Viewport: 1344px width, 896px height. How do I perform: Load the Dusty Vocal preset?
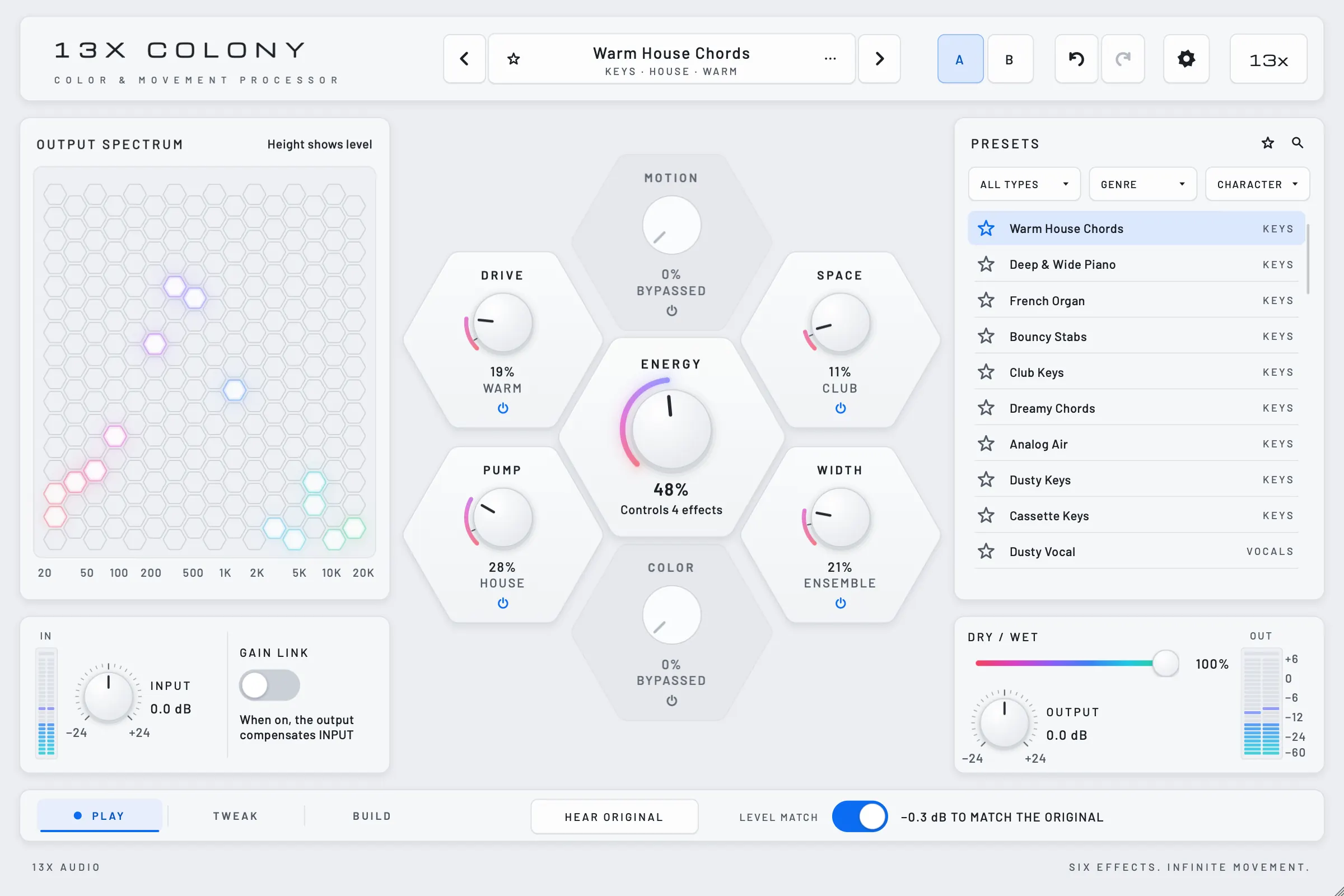tap(1136, 552)
